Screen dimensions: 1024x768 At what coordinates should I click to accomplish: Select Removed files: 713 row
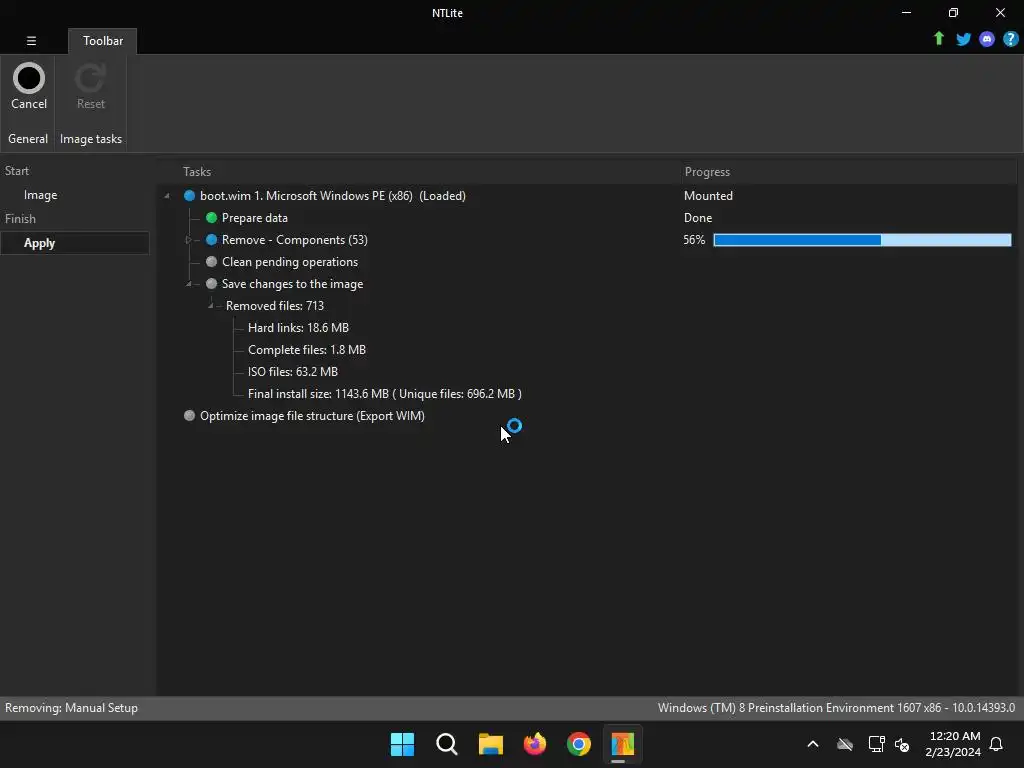pos(275,306)
